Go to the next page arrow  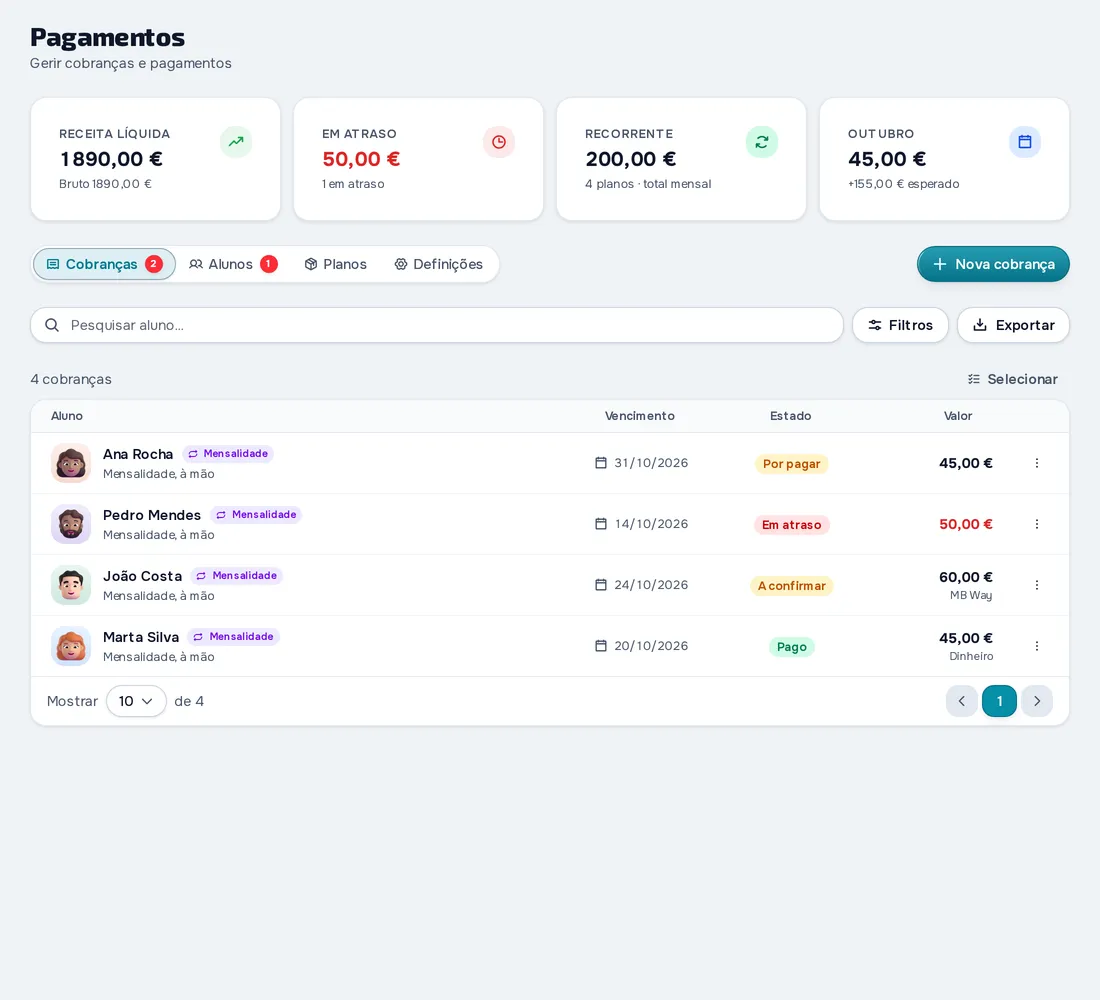(x=1037, y=701)
